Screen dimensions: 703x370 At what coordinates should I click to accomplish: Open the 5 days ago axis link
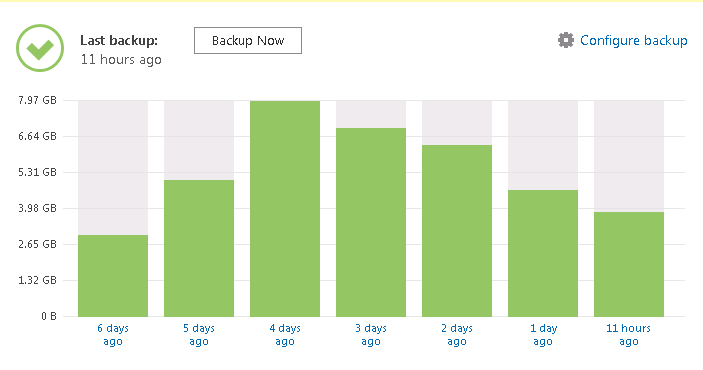pyautogui.click(x=199, y=335)
